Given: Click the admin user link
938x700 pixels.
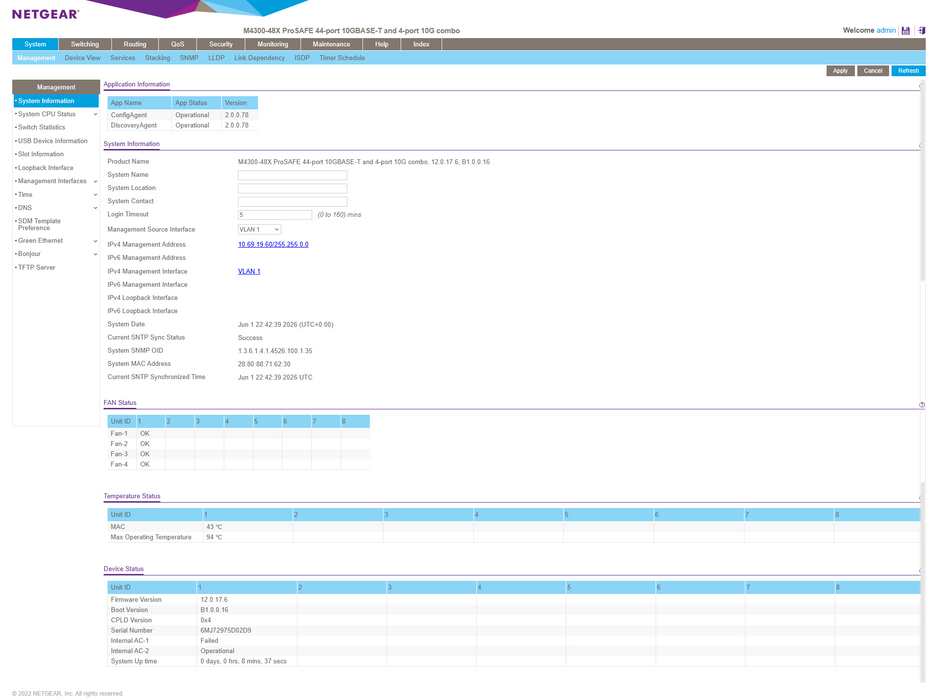Looking at the screenshot, I should coord(886,31).
